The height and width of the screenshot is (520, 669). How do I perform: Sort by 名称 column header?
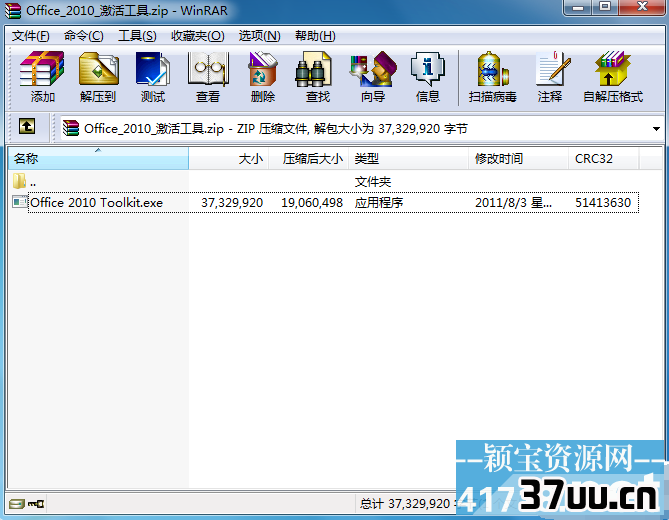99,159
